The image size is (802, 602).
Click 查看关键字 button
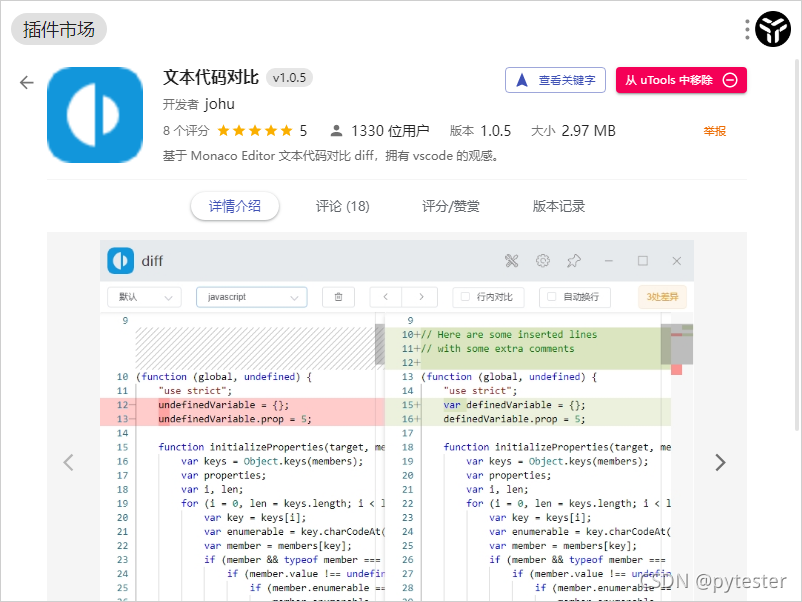click(555, 80)
